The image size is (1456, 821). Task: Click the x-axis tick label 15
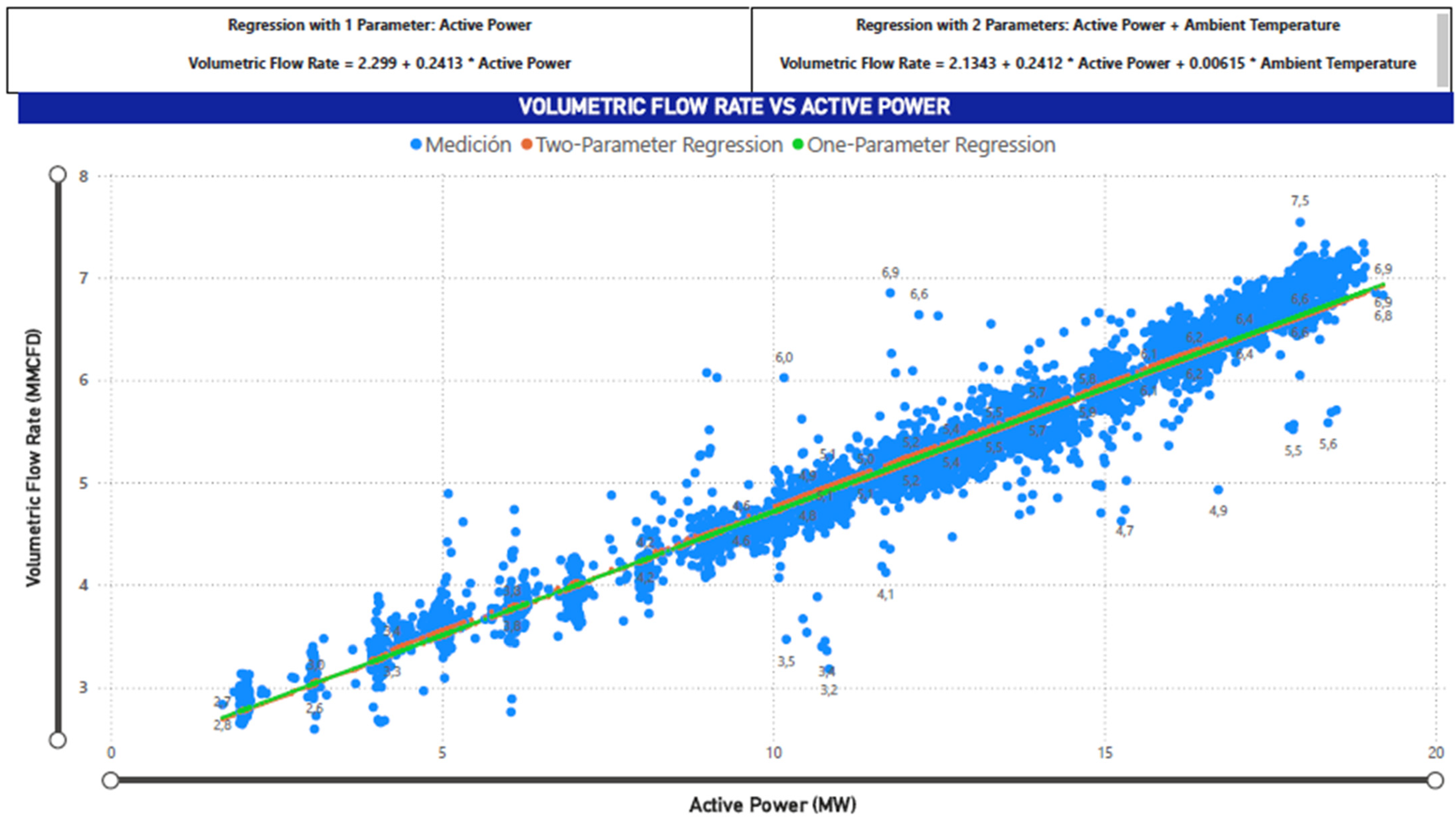pyautogui.click(x=1104, y=753)
